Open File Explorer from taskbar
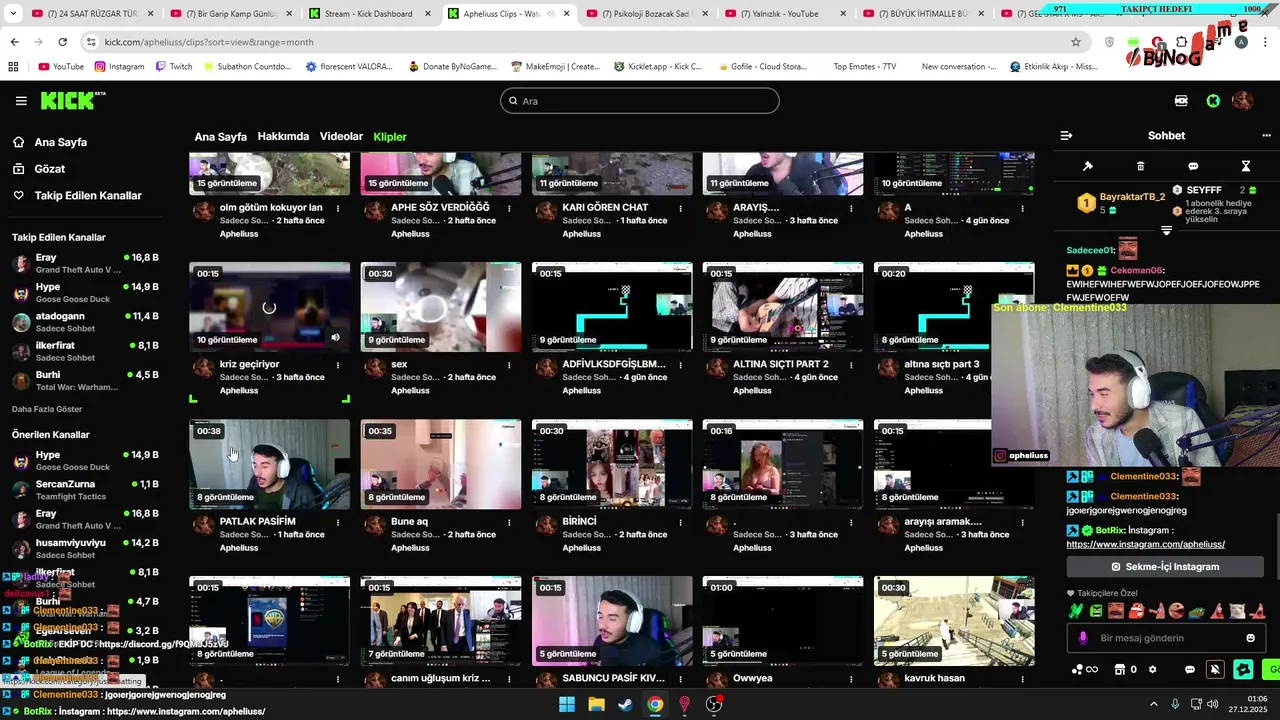The width and height of the screenshot is (1280, 720). pos(596,704)
